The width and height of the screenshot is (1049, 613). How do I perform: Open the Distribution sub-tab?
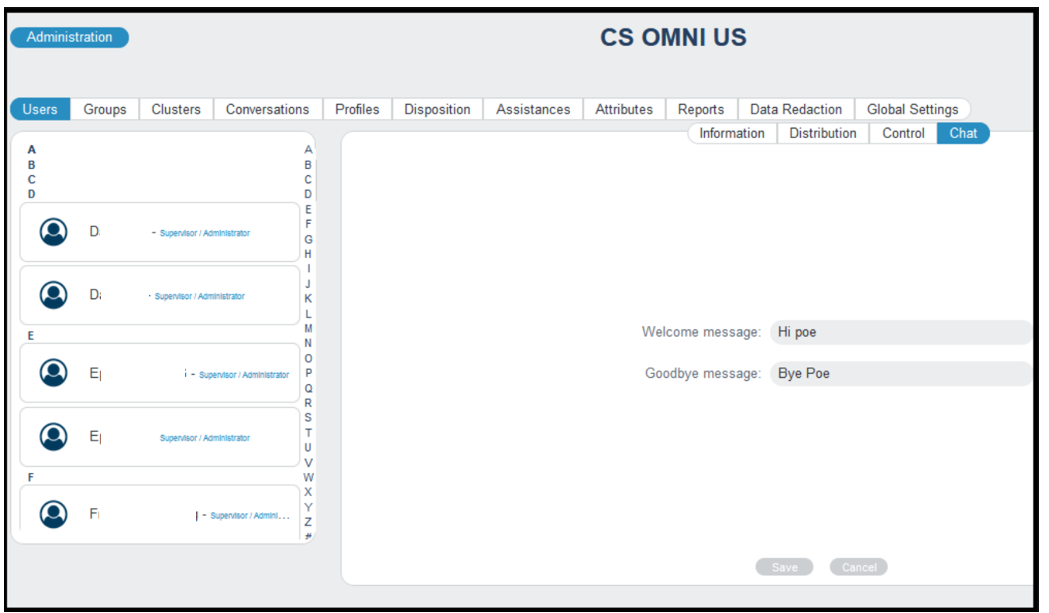[x=823, y=133]
